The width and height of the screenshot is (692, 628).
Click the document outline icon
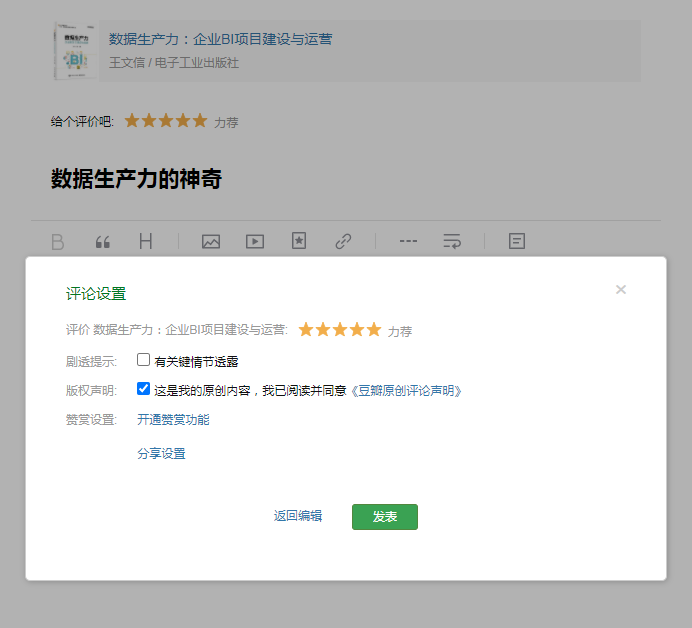(517, 241)
